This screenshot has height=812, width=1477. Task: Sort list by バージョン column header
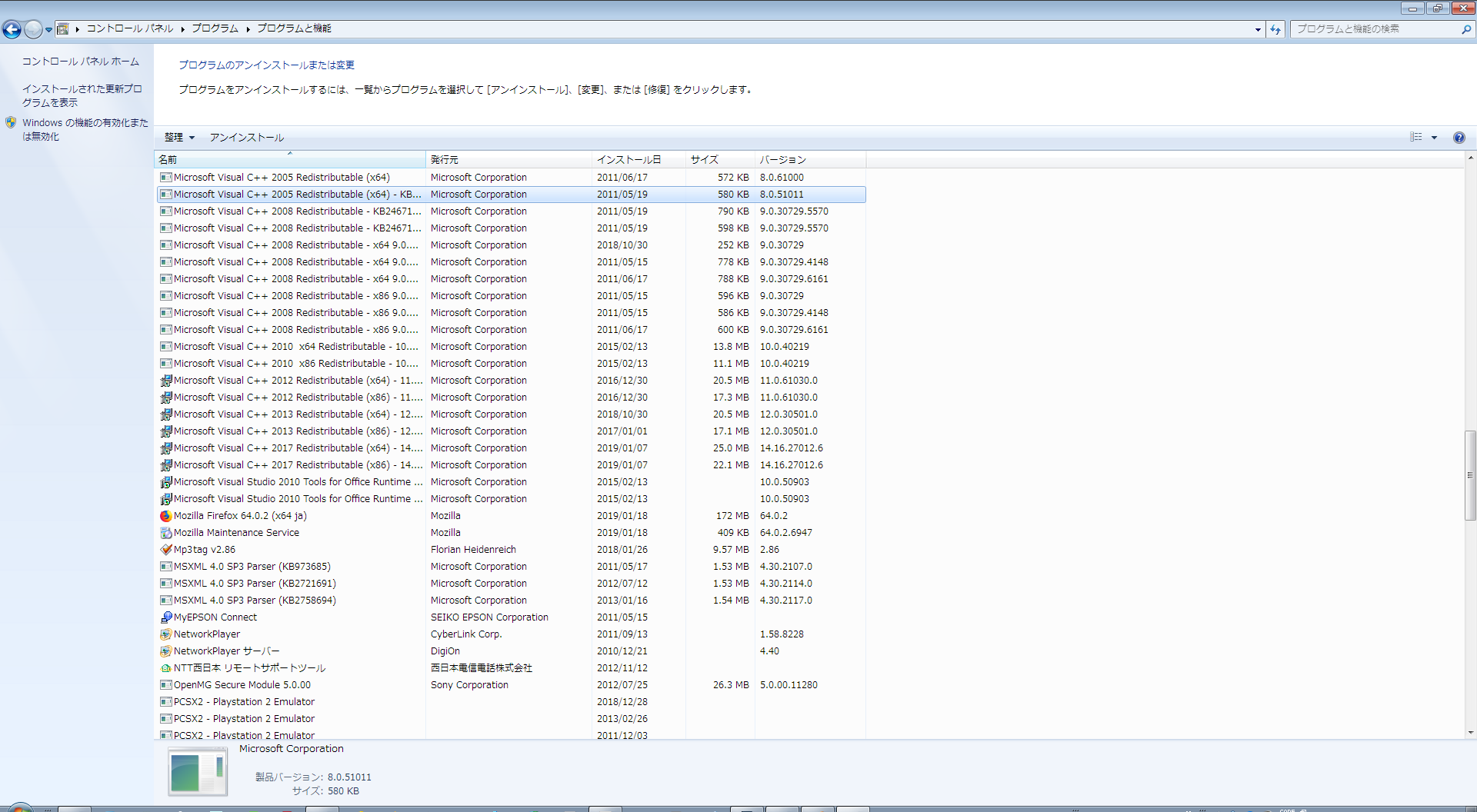(x=810, y=160)
